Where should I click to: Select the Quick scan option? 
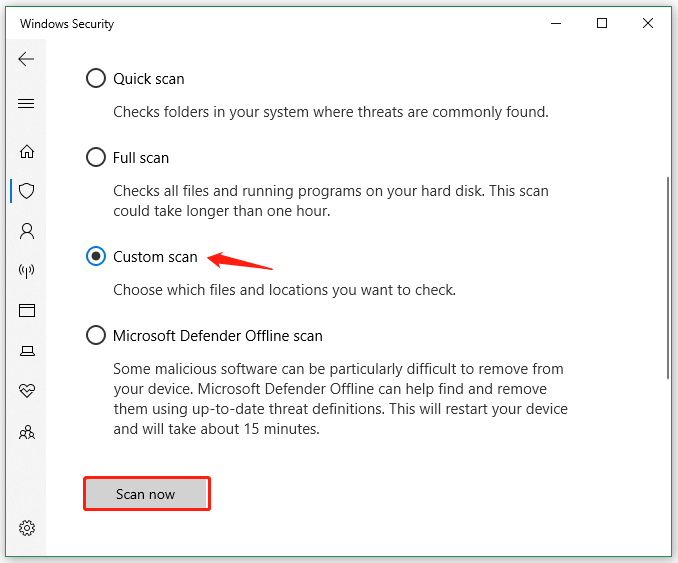coord(96,78)
